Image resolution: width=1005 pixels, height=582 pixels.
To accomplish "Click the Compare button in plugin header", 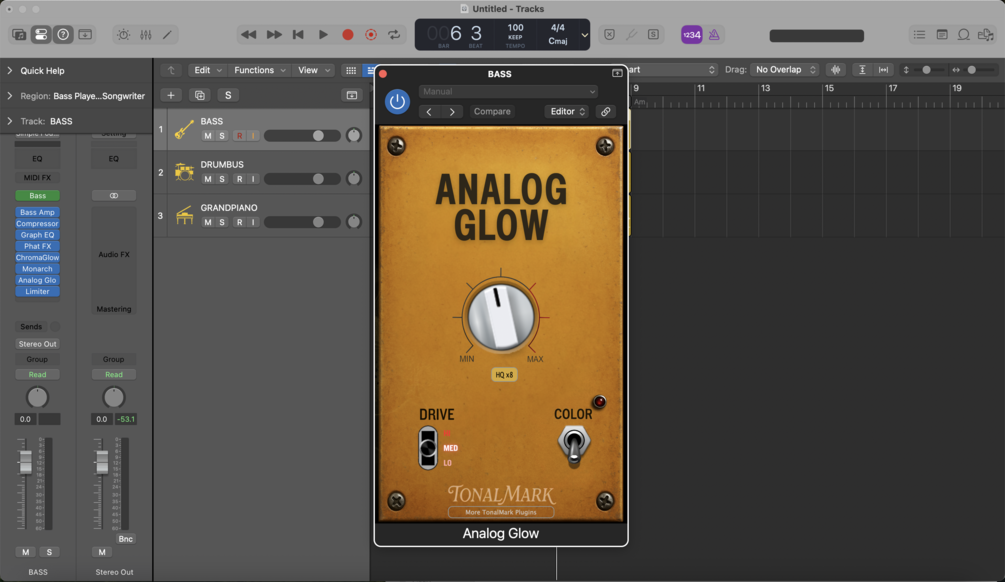I will [492, 112].
